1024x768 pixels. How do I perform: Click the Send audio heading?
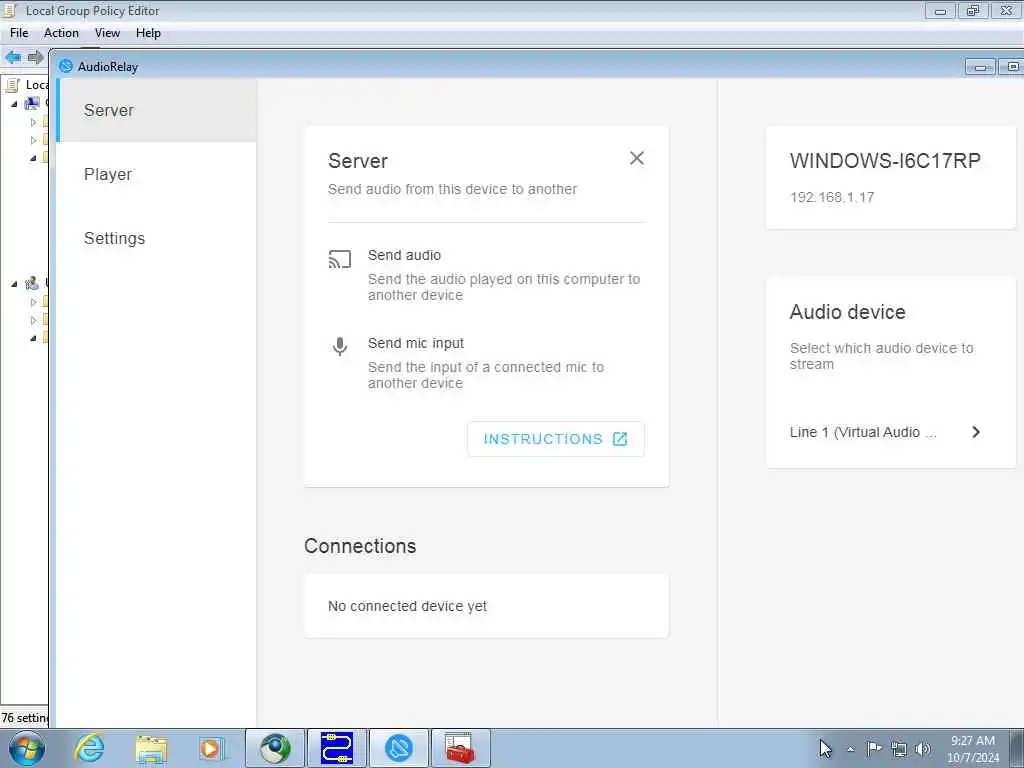404,255
